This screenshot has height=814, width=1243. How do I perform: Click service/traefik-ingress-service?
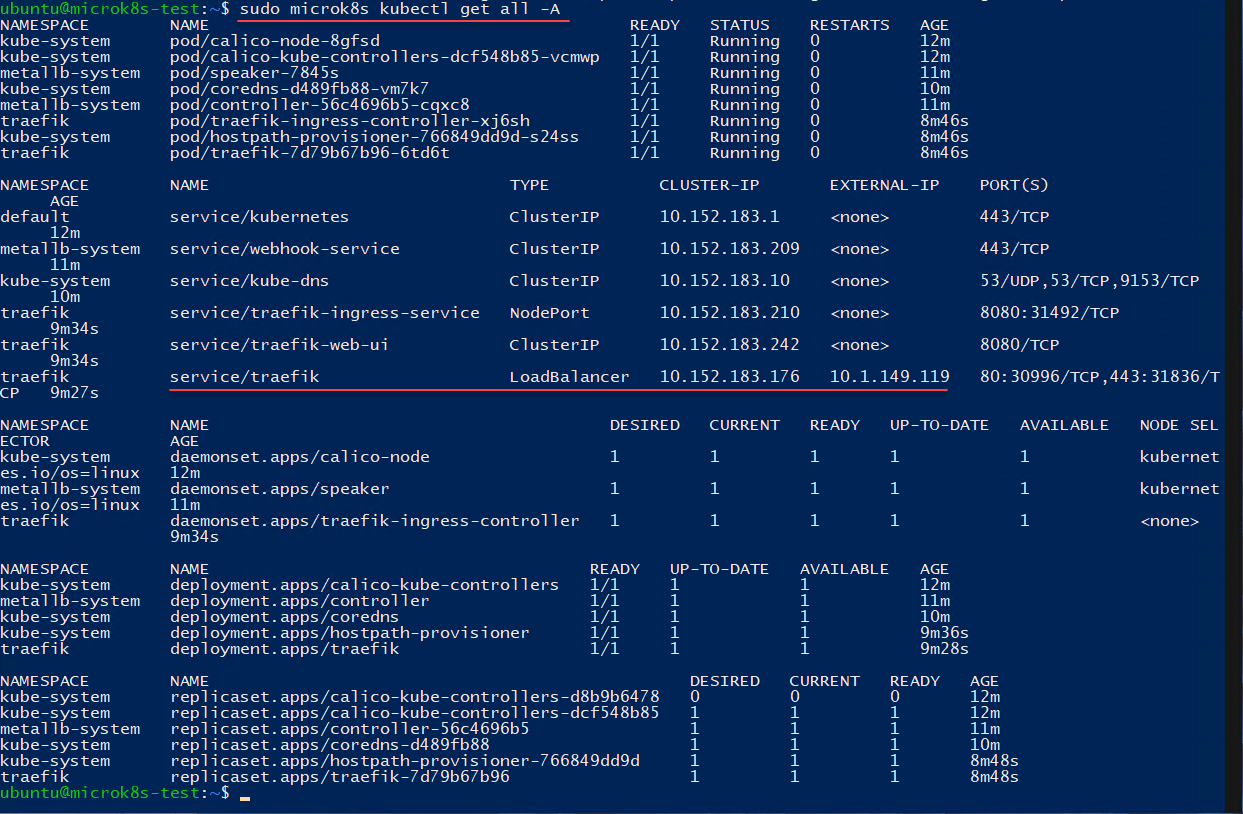click(325, 313)
